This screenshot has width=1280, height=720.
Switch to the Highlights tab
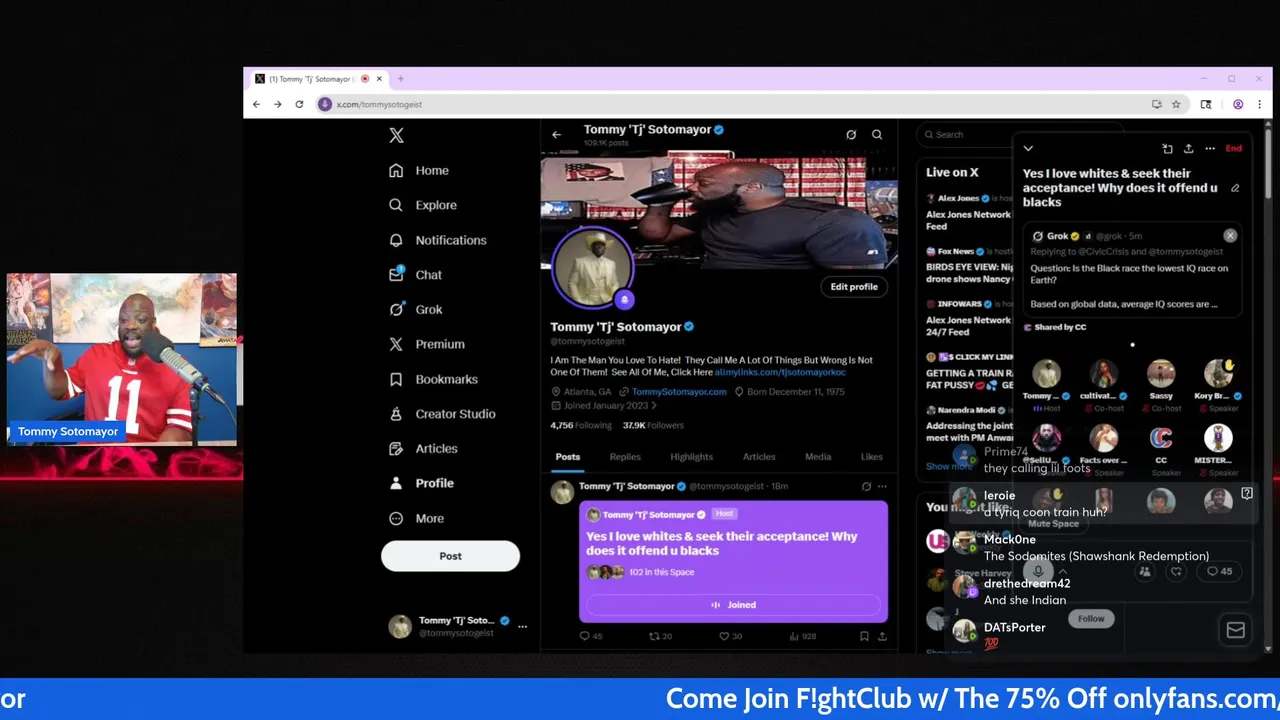(x=692, y=457)
